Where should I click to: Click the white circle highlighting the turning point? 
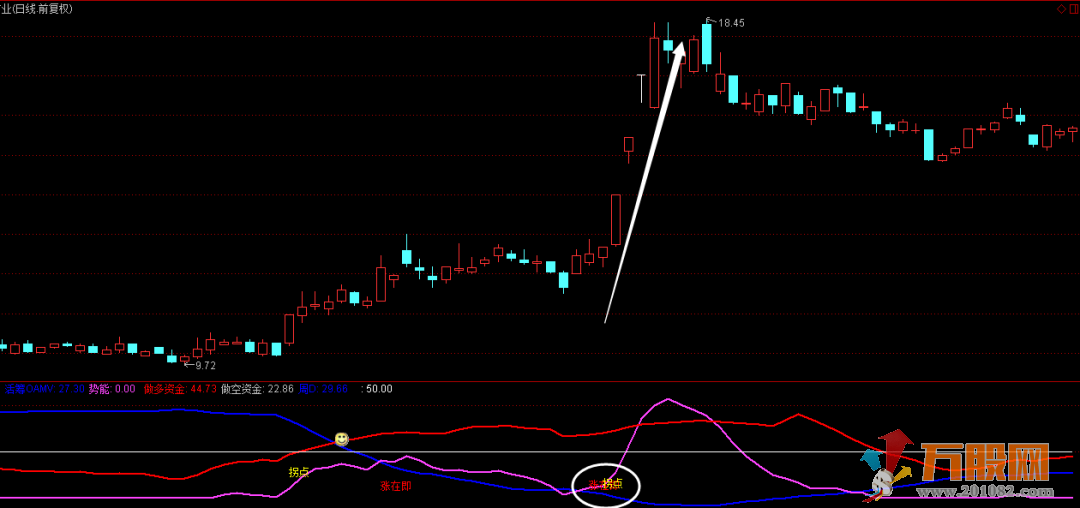point(605,484)
